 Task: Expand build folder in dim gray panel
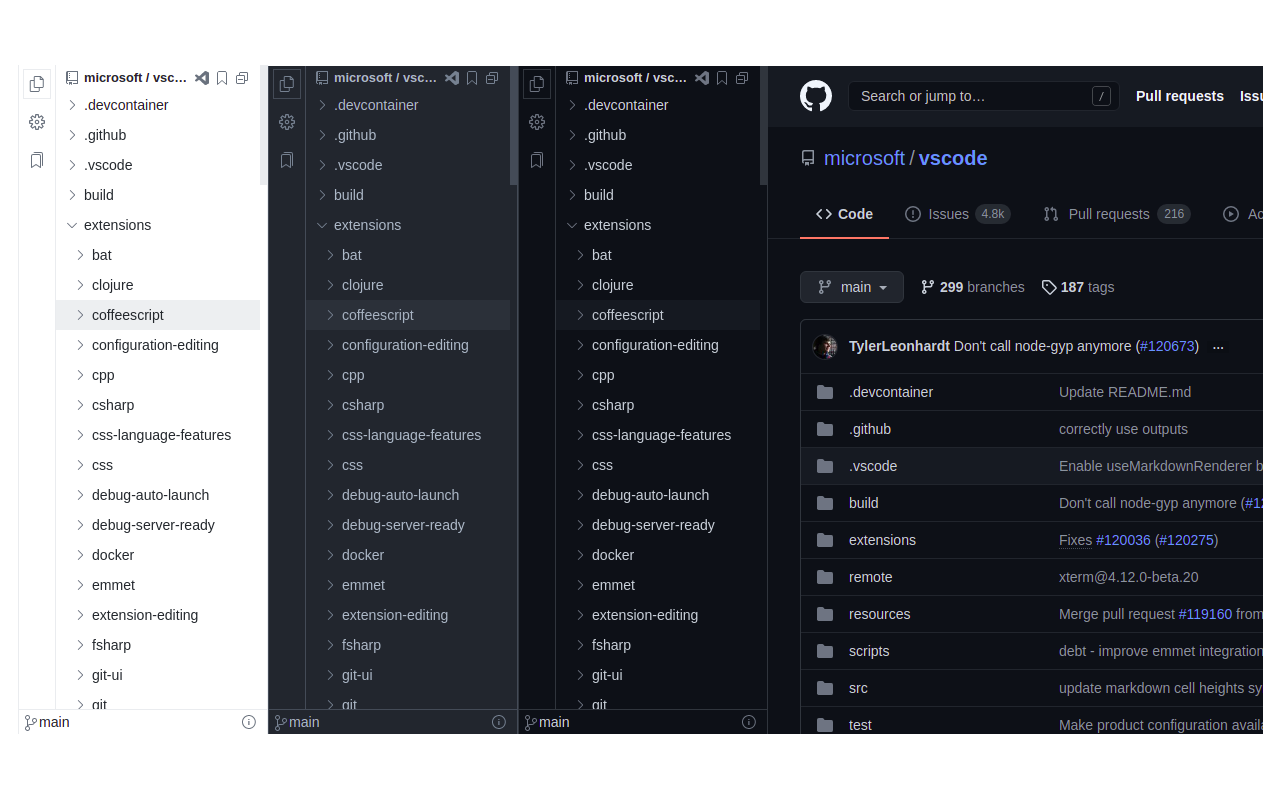coord(322,195)
